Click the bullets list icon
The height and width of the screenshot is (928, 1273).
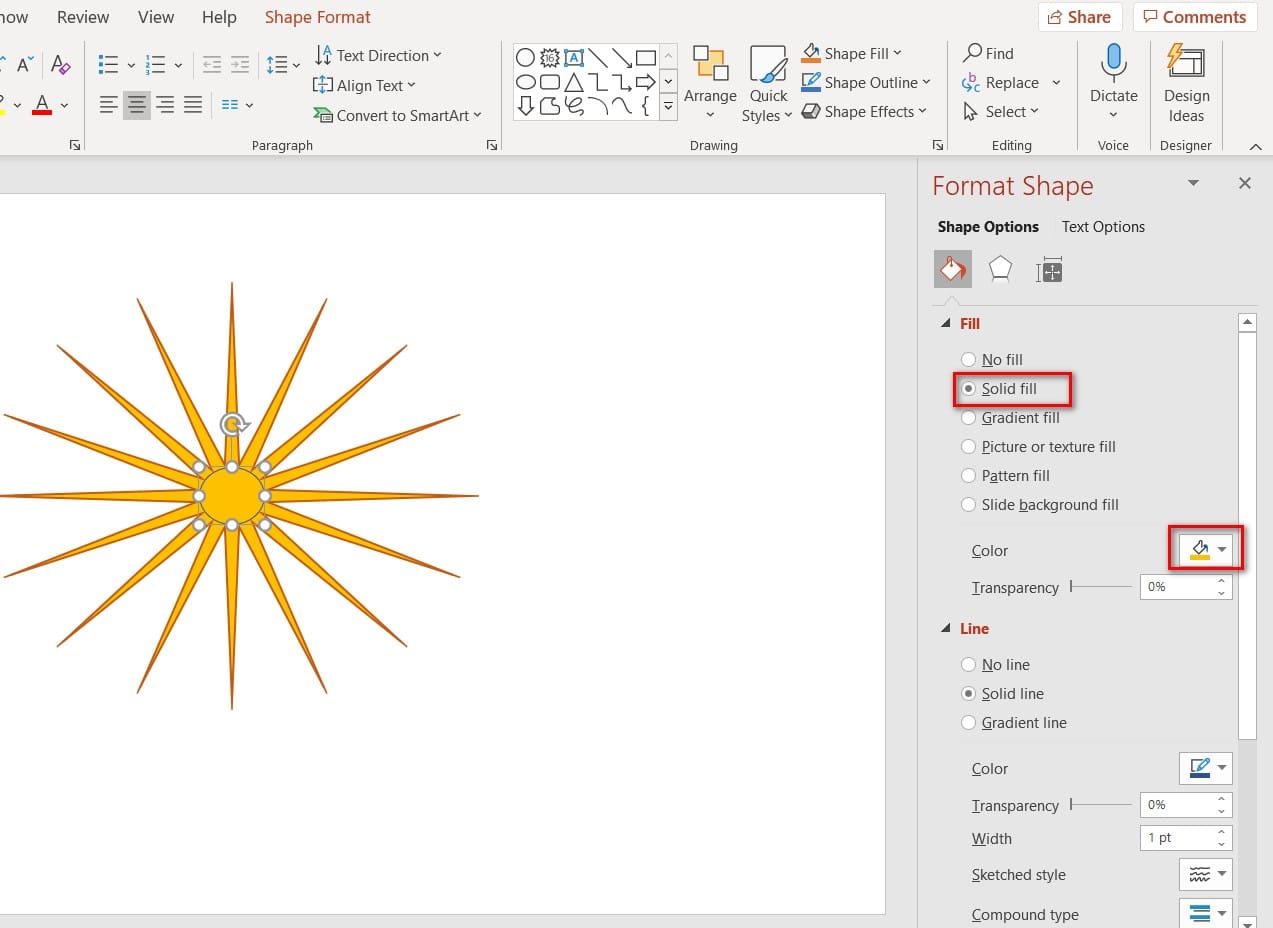click(x=108, y=65)
